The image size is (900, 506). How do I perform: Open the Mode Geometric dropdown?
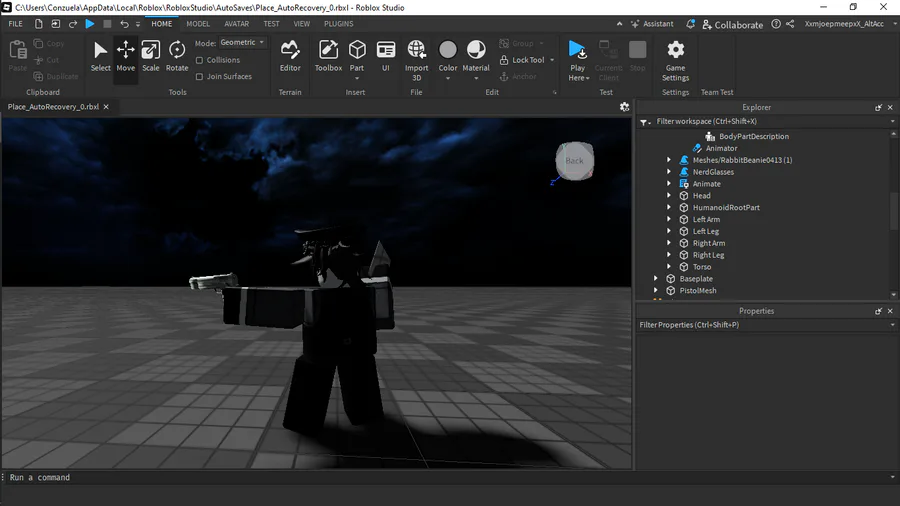(x=243, y=42)
